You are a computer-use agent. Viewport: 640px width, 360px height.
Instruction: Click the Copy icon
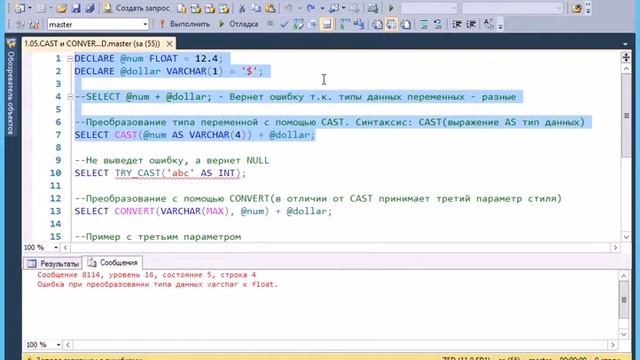pyautogui.click(x=256, y=8)
